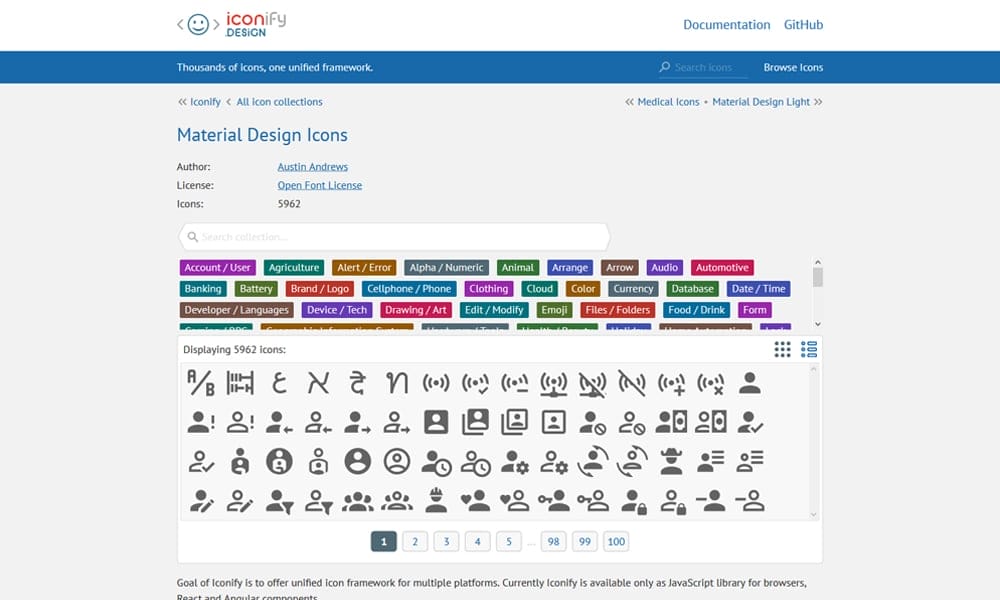
Task: Choose the filled account lock icon
Action: (634, 502)
